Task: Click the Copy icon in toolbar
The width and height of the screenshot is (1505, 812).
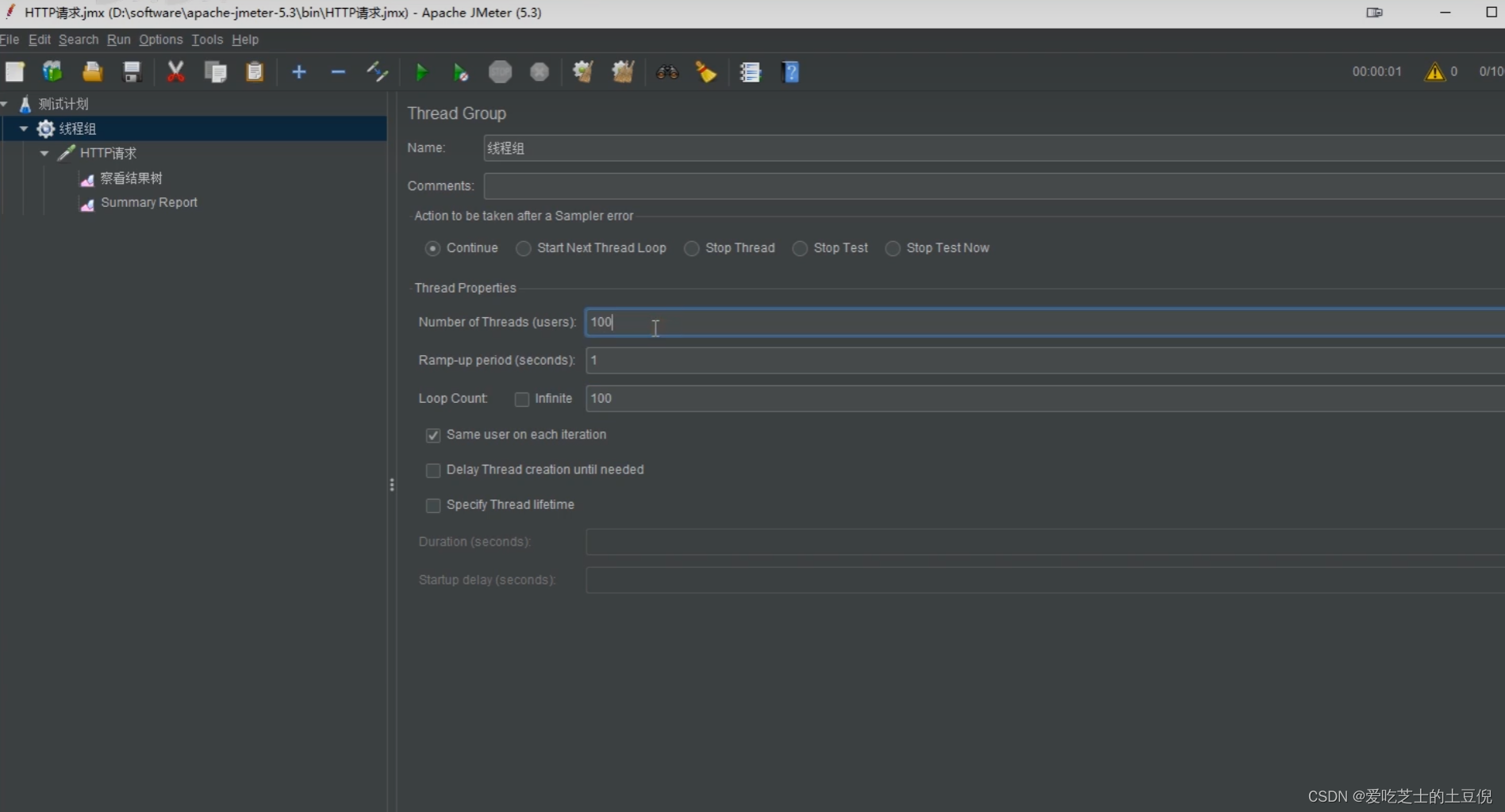Action: pos(215,72)
